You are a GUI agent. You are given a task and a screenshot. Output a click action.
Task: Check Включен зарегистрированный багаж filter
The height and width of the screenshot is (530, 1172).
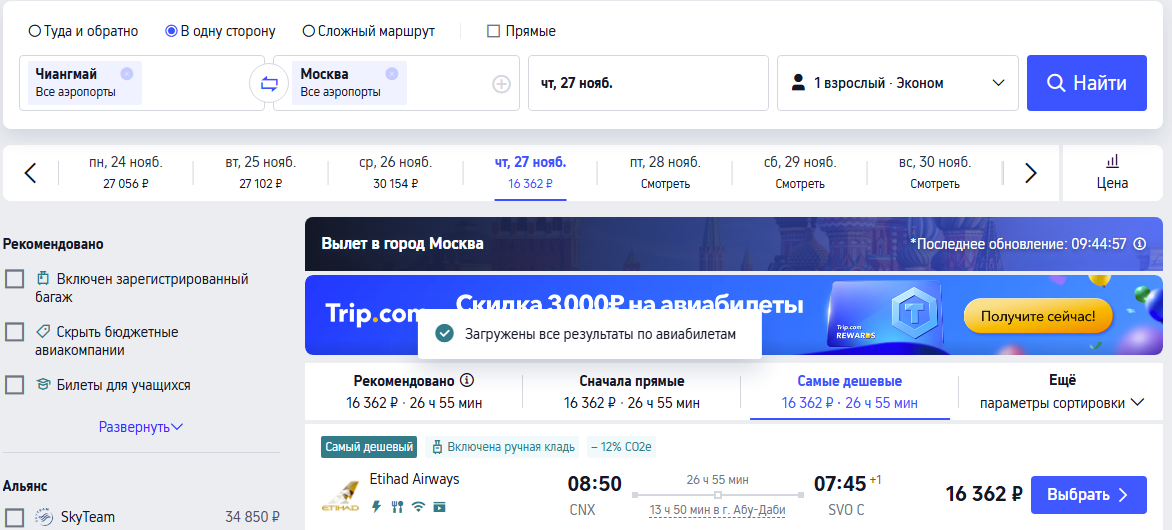tap(15, 279)
